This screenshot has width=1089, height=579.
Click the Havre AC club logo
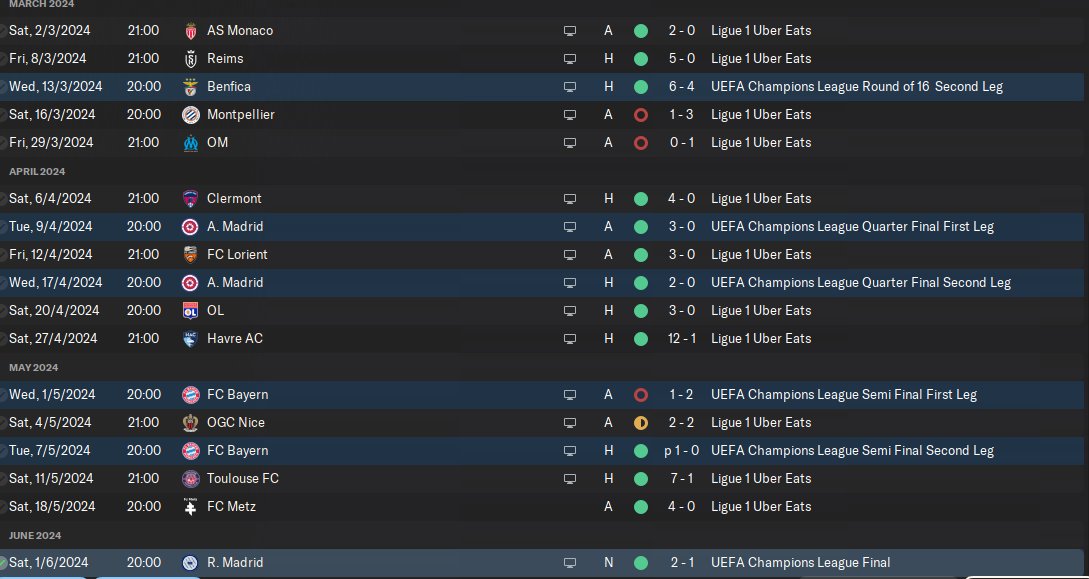tap(191, 339)
